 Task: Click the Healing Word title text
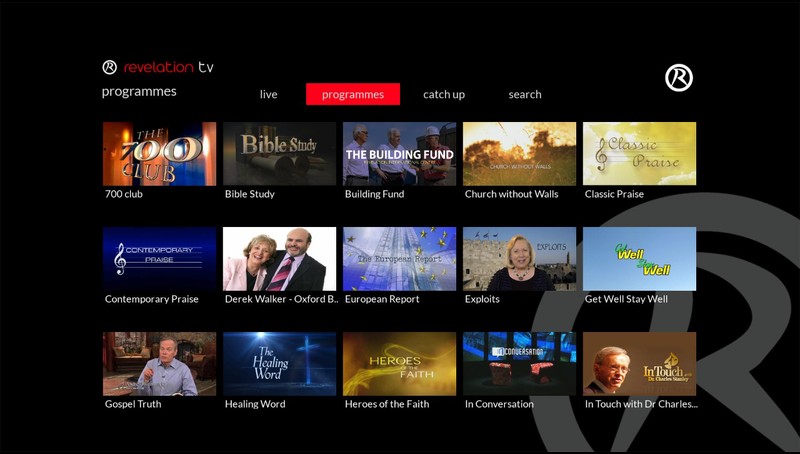(255, 404)
